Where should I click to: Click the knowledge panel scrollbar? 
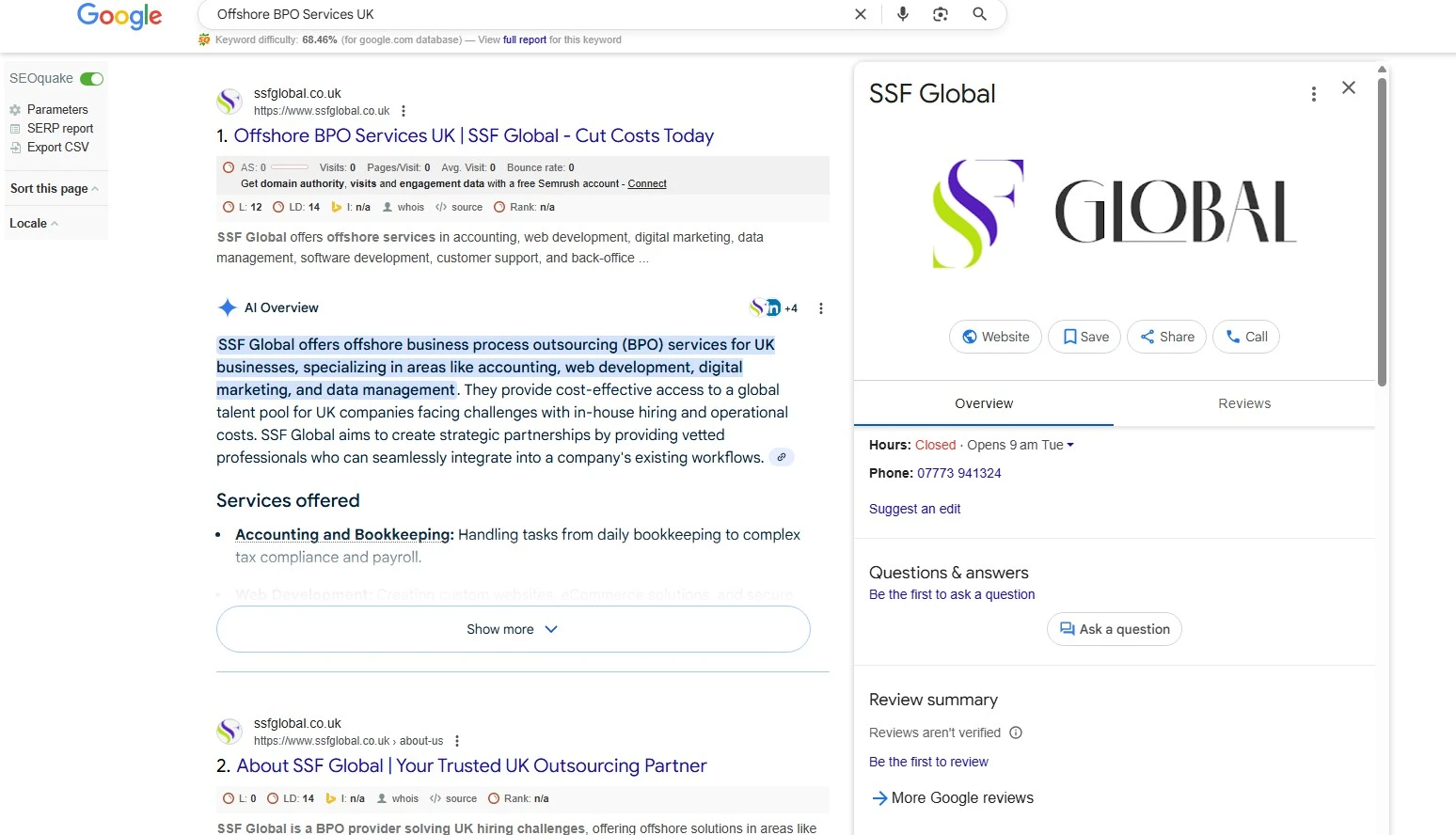pos(1382,231)
